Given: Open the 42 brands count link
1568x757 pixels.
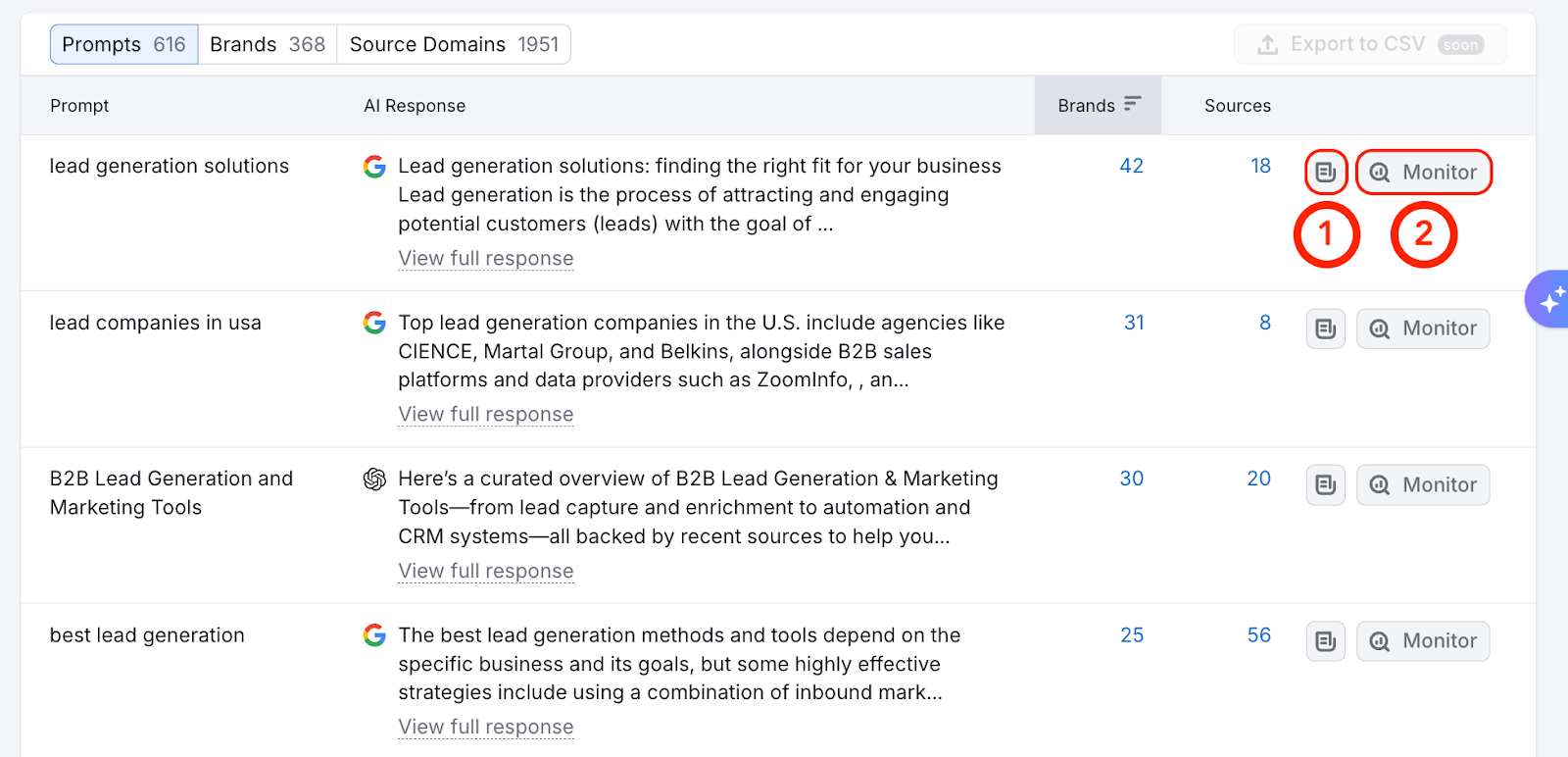Looking at the screenshot, I should click(x=1131, y=166).
